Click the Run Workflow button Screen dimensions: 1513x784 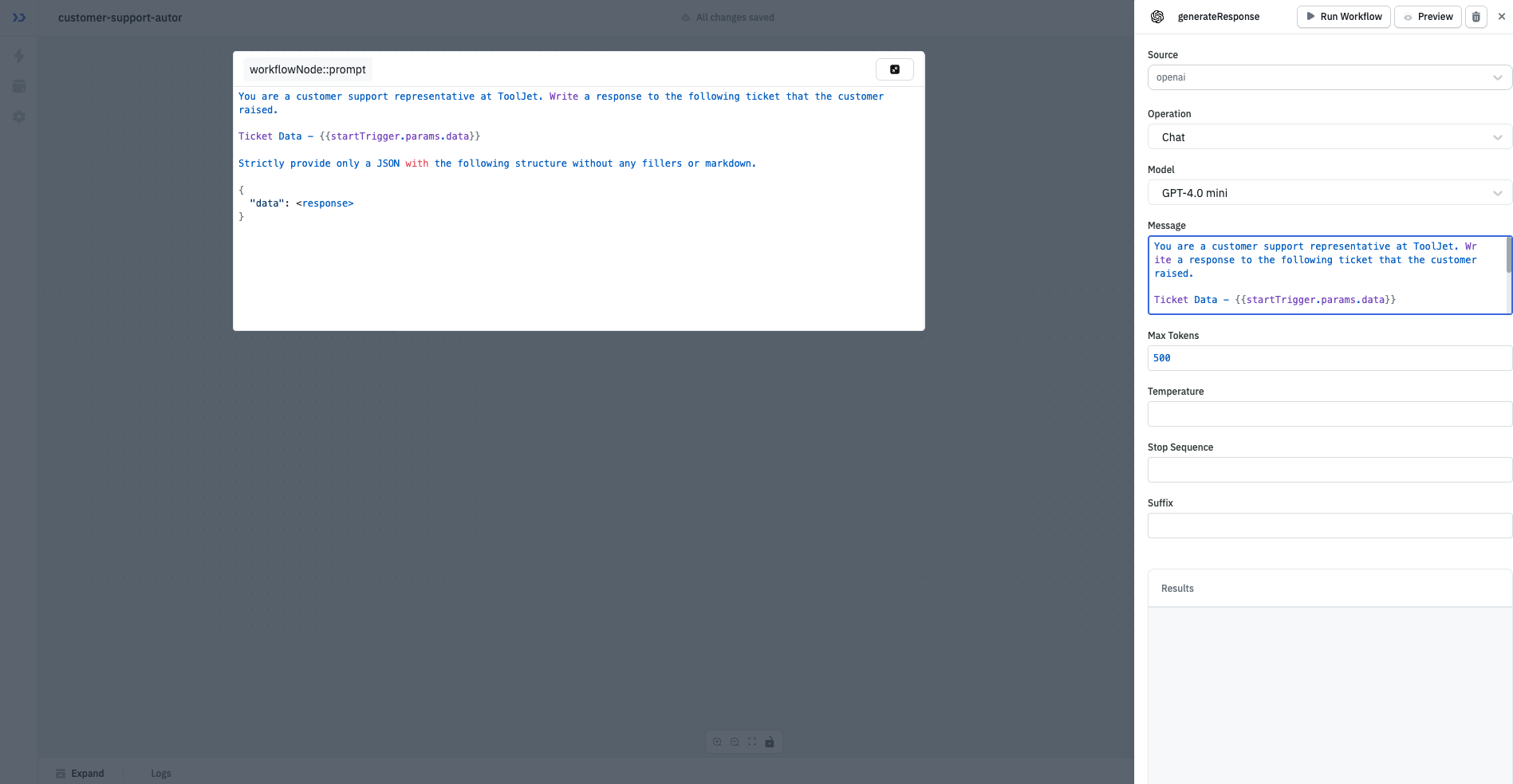click(x=1343, y=16)
